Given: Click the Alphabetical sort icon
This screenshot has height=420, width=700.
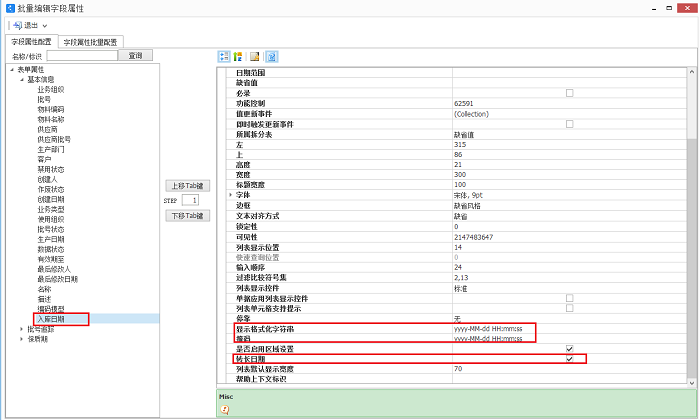Looking at the screenshot, I should pos(239,56).
